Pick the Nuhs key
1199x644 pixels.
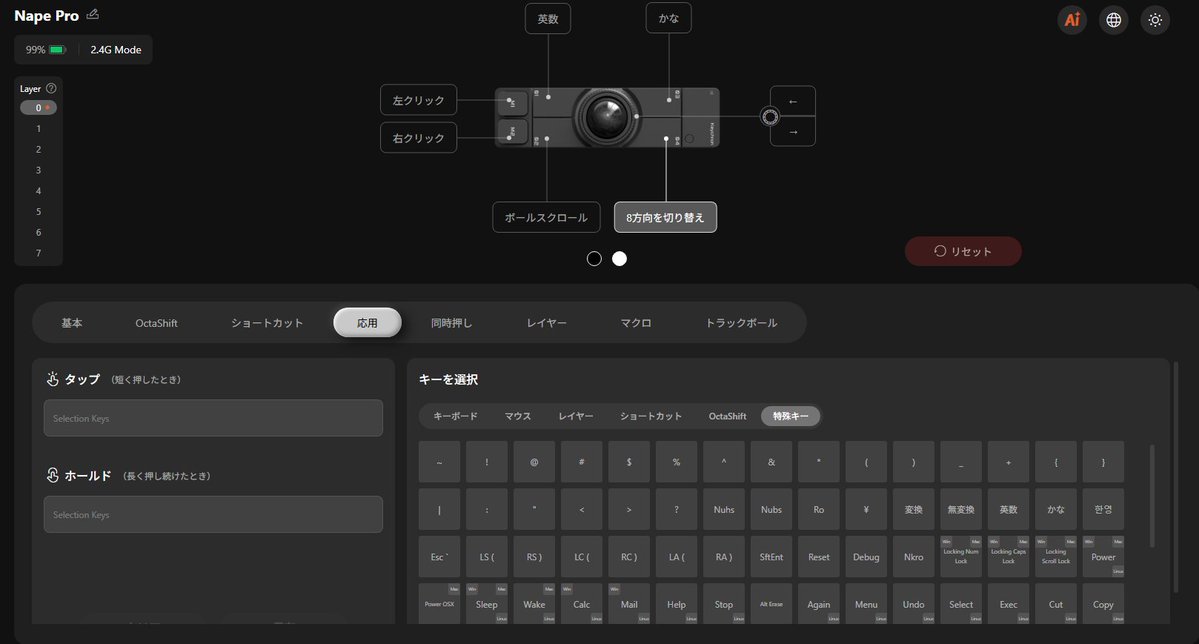click(x=723, y=509)
